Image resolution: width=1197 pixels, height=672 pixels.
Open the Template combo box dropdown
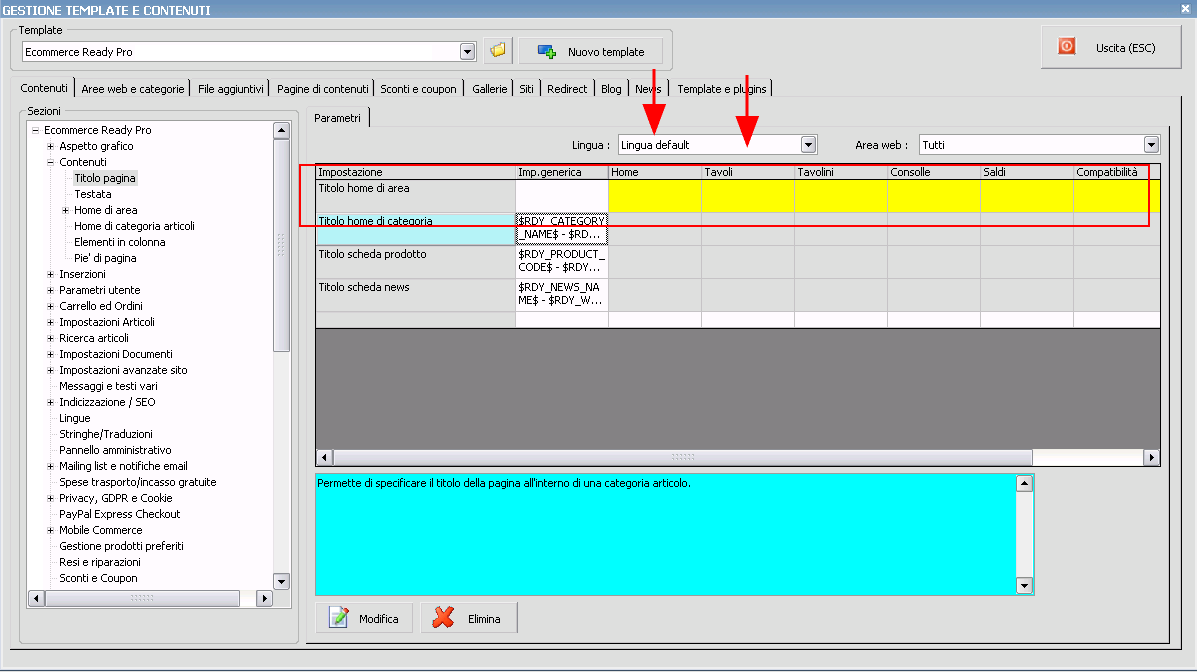click(x=467, y=52)
